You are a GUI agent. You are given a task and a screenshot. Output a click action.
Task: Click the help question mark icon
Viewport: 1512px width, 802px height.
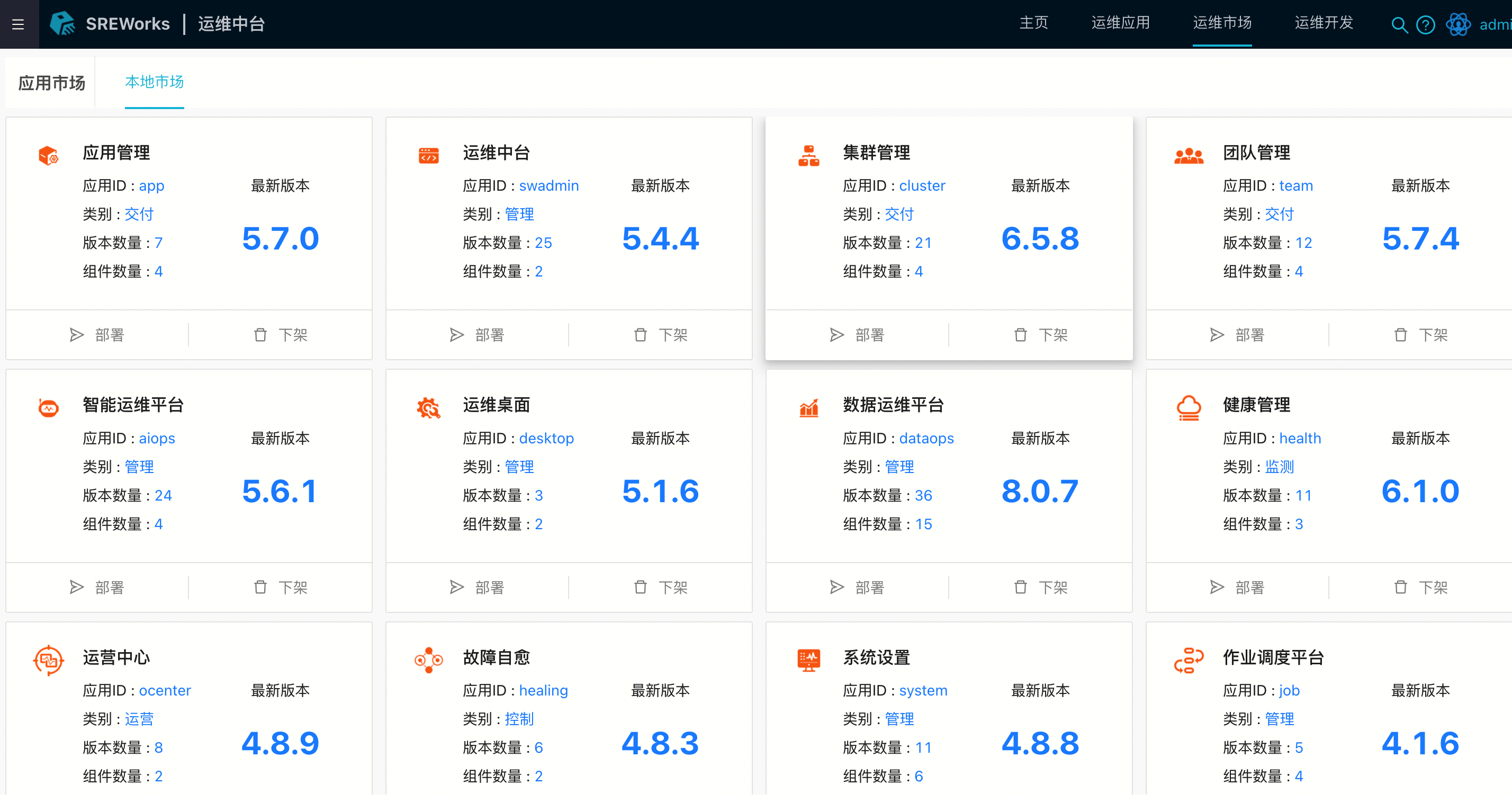1425,25
